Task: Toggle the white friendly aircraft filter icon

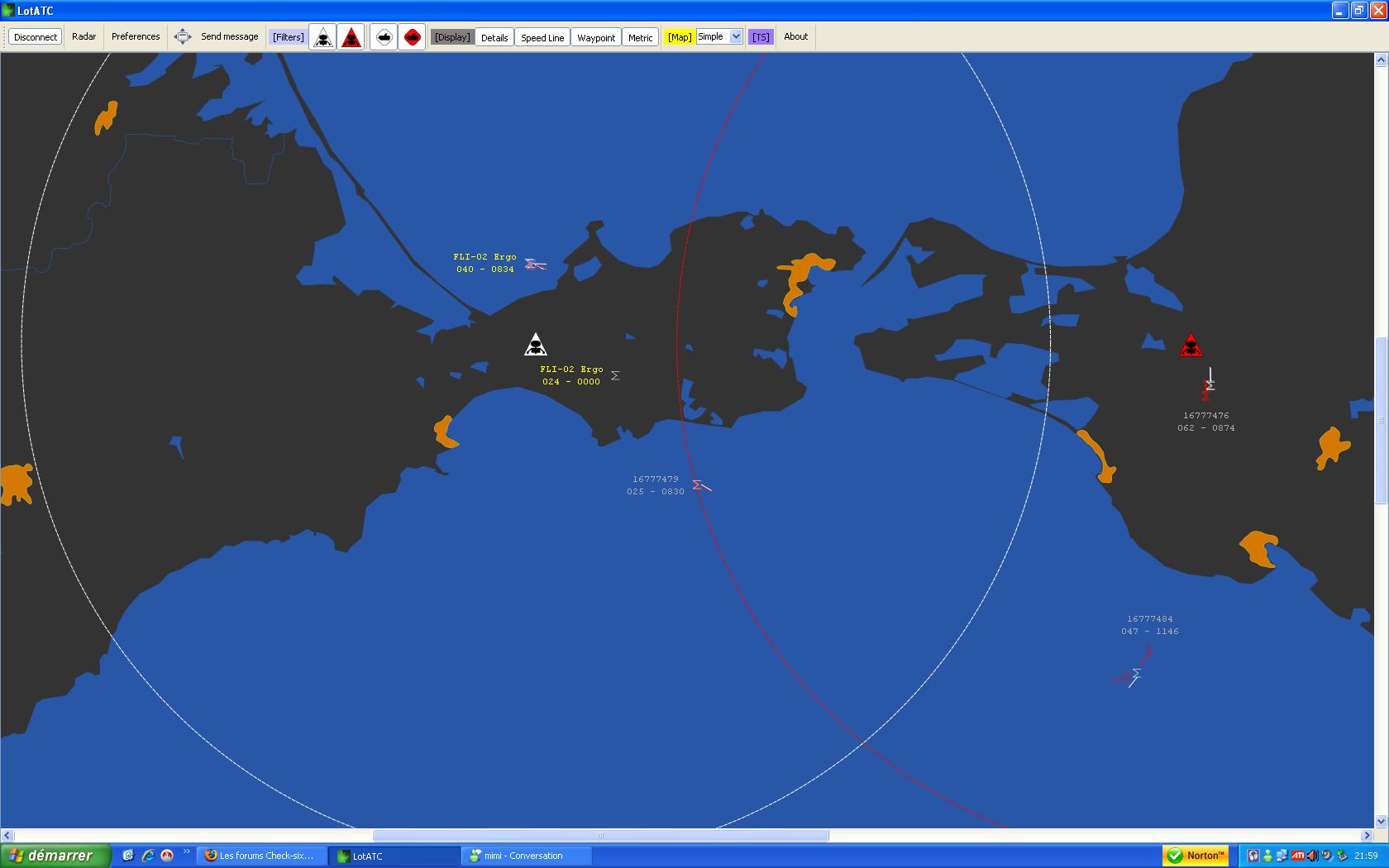Action: point(323,37)
